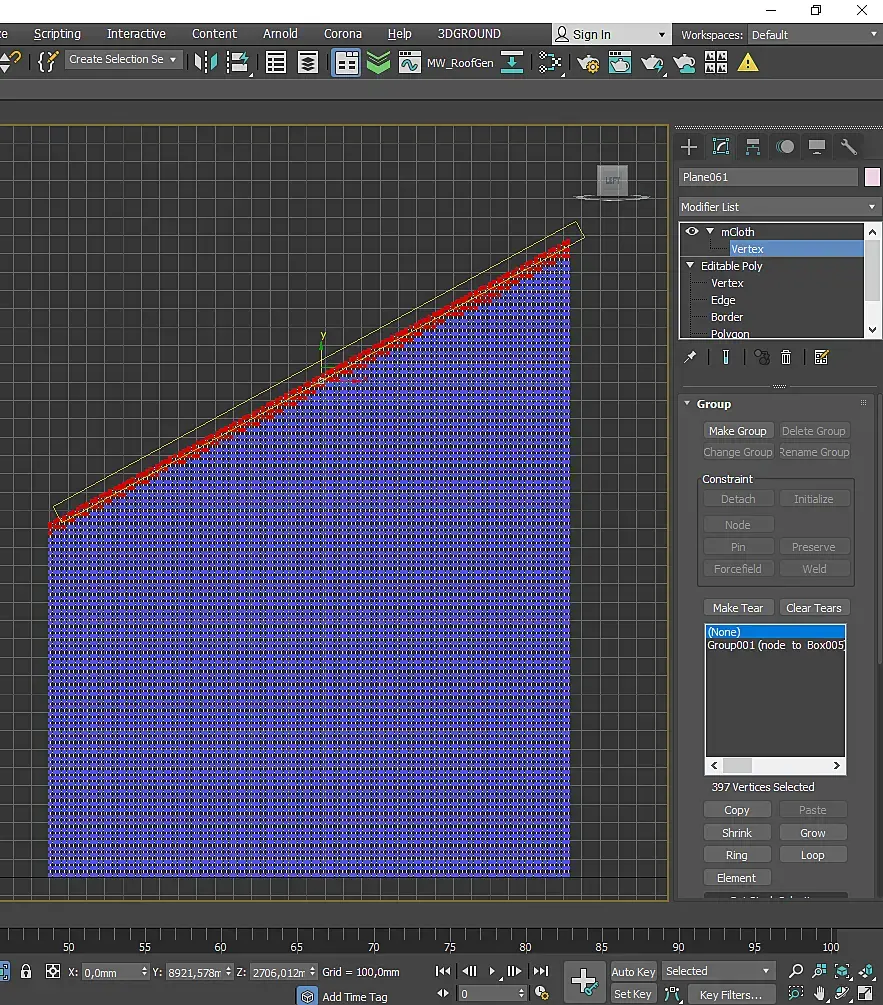This screenshot has height=1005, width=883.
Task: Open the Arnold menu
Action: click(x=280, y=34)
